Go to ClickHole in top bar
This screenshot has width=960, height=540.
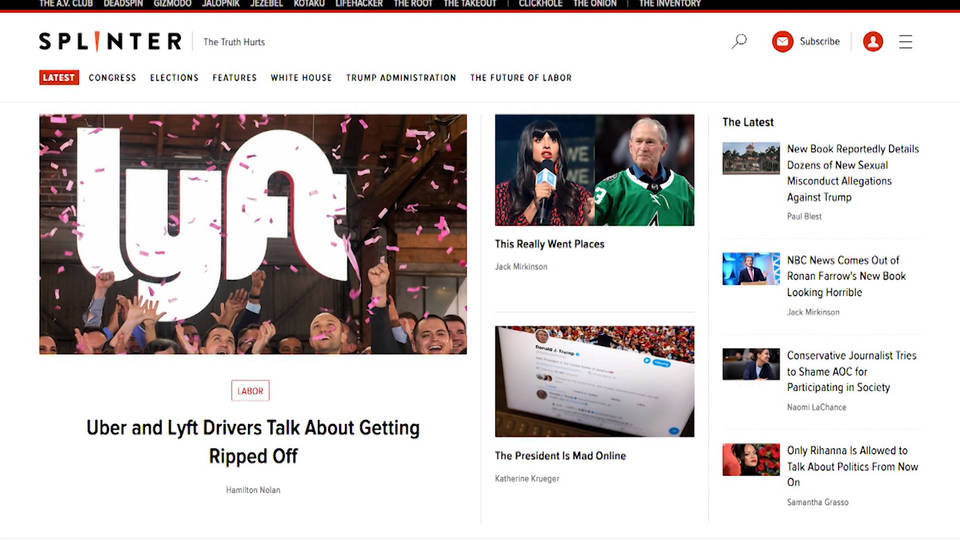point(541,4)
